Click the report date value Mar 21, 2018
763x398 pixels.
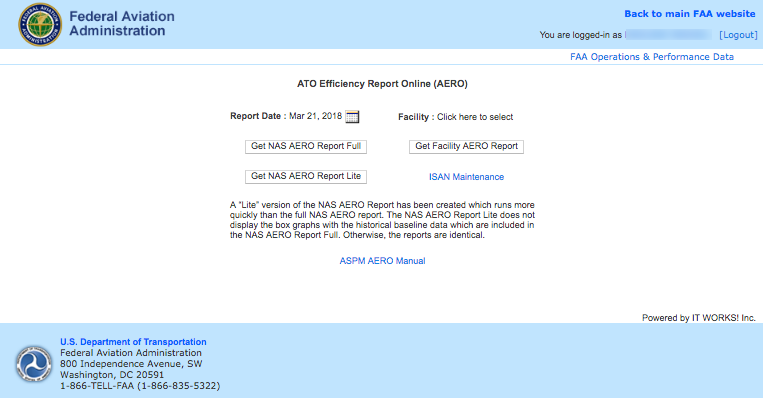tap(315, 116)
